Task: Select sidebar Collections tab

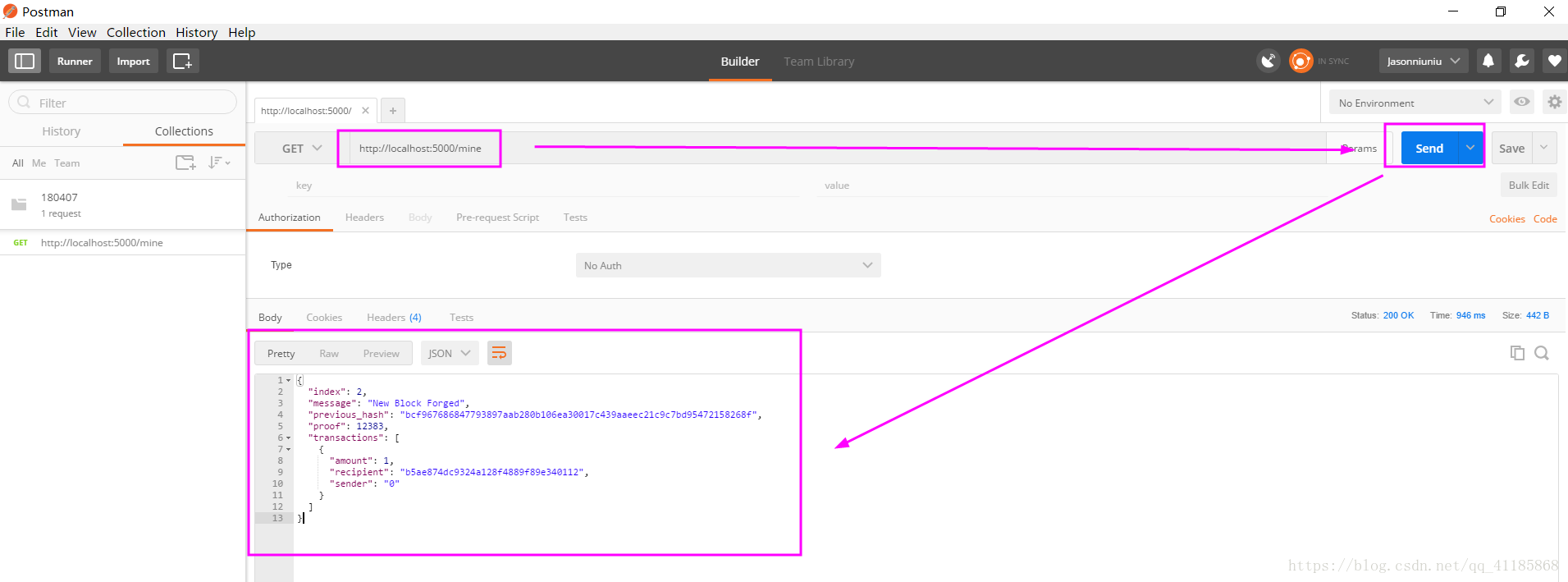Action: 184,131
